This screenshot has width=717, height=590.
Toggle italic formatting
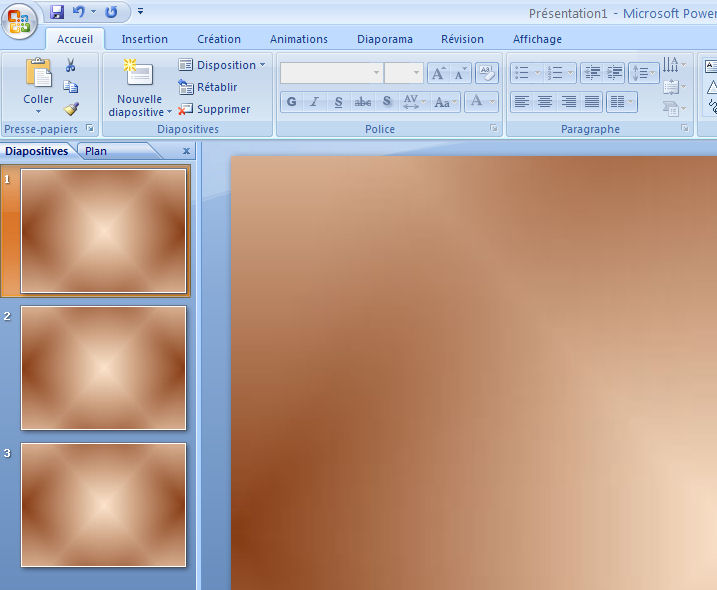click(x=314, y=102)
